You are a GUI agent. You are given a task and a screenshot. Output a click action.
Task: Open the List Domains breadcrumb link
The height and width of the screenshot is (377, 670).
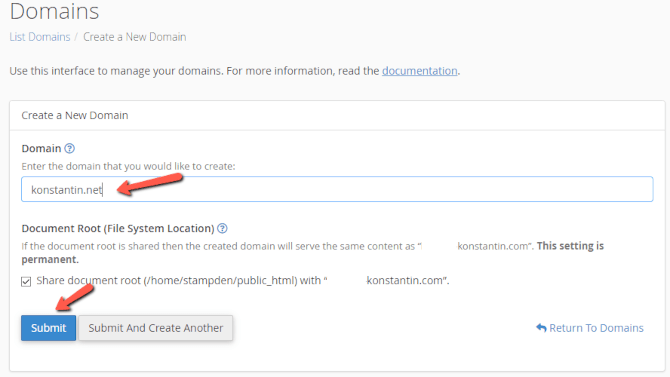pyautogui.click(x=40, y=37)
